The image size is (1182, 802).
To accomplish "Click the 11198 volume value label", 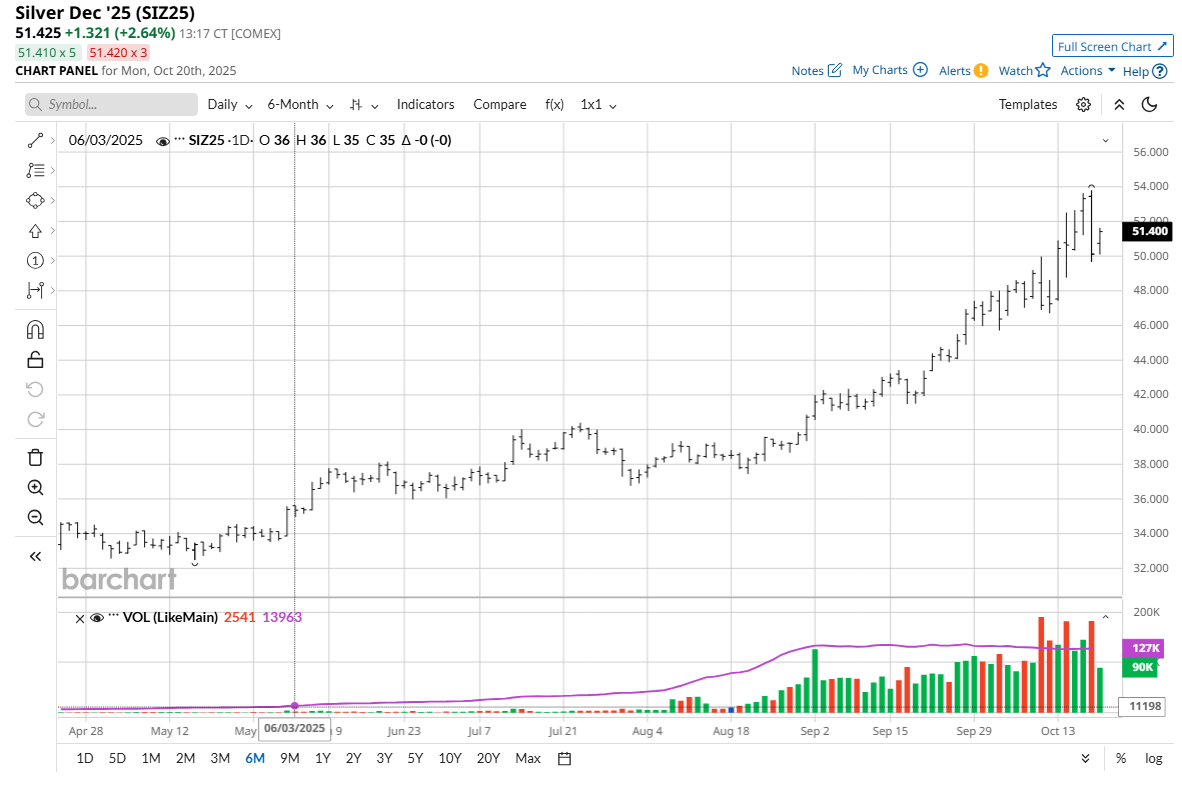I will point(1144,706).
